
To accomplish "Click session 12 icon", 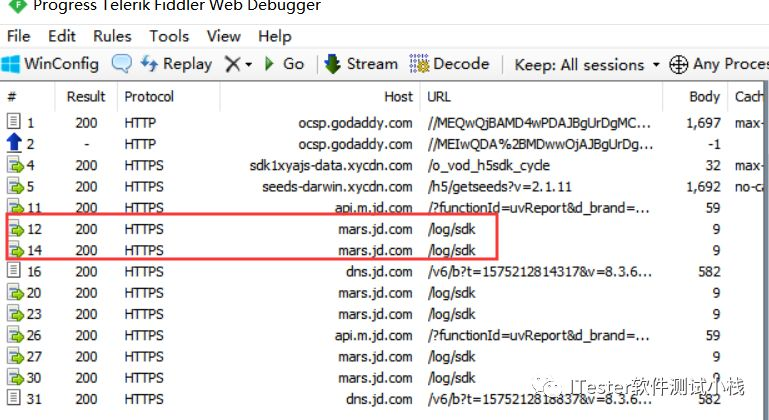I will pos(15,229).
